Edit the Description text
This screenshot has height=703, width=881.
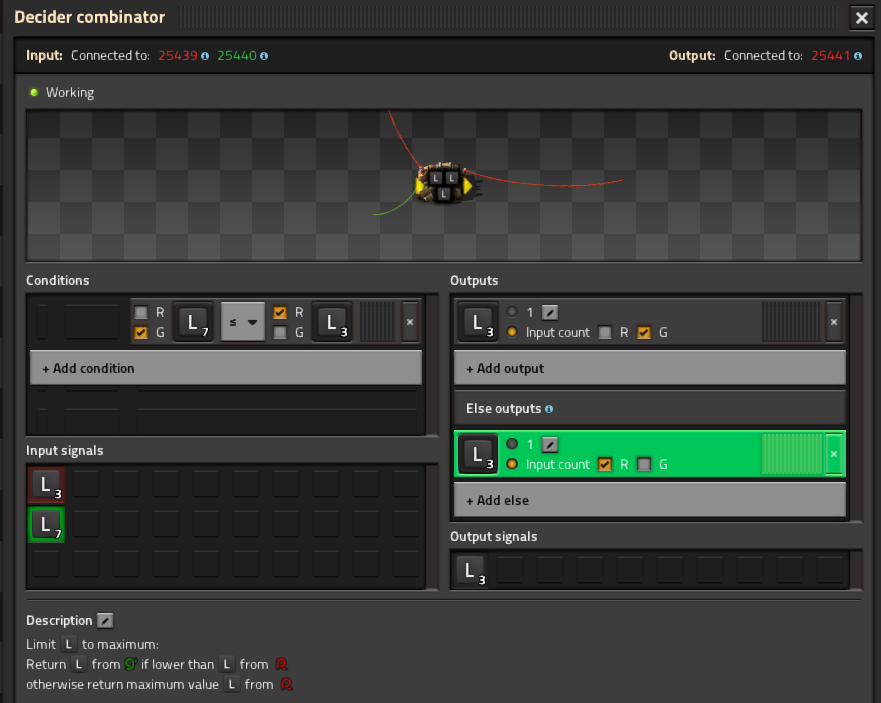coord(105,620)
